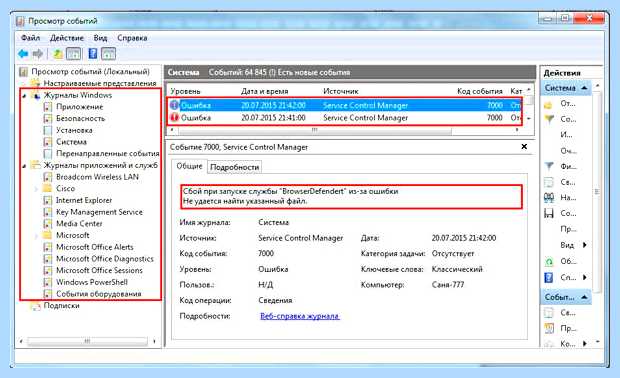This screenshot has width=620, height=378.
Task: Switch to the Общие tab
Action: 189,166
